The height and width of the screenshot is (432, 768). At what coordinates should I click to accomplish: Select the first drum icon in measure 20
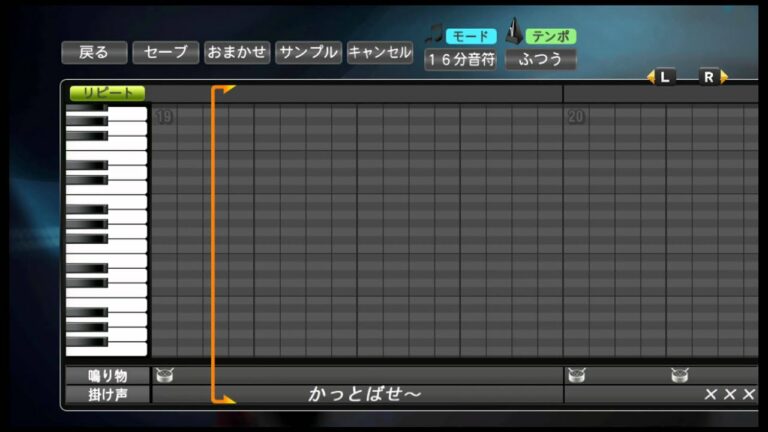[x=576, y=376]
